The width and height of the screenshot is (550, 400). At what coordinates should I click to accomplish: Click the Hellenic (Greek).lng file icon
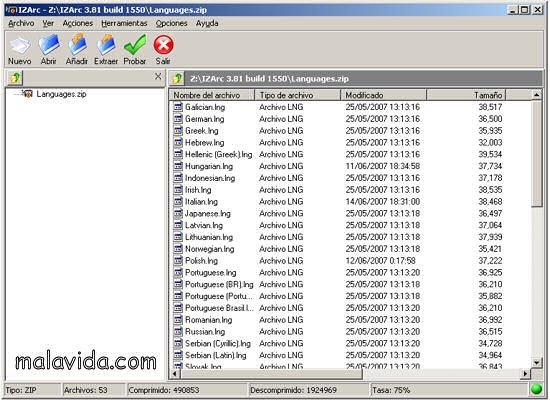(178, 154)
